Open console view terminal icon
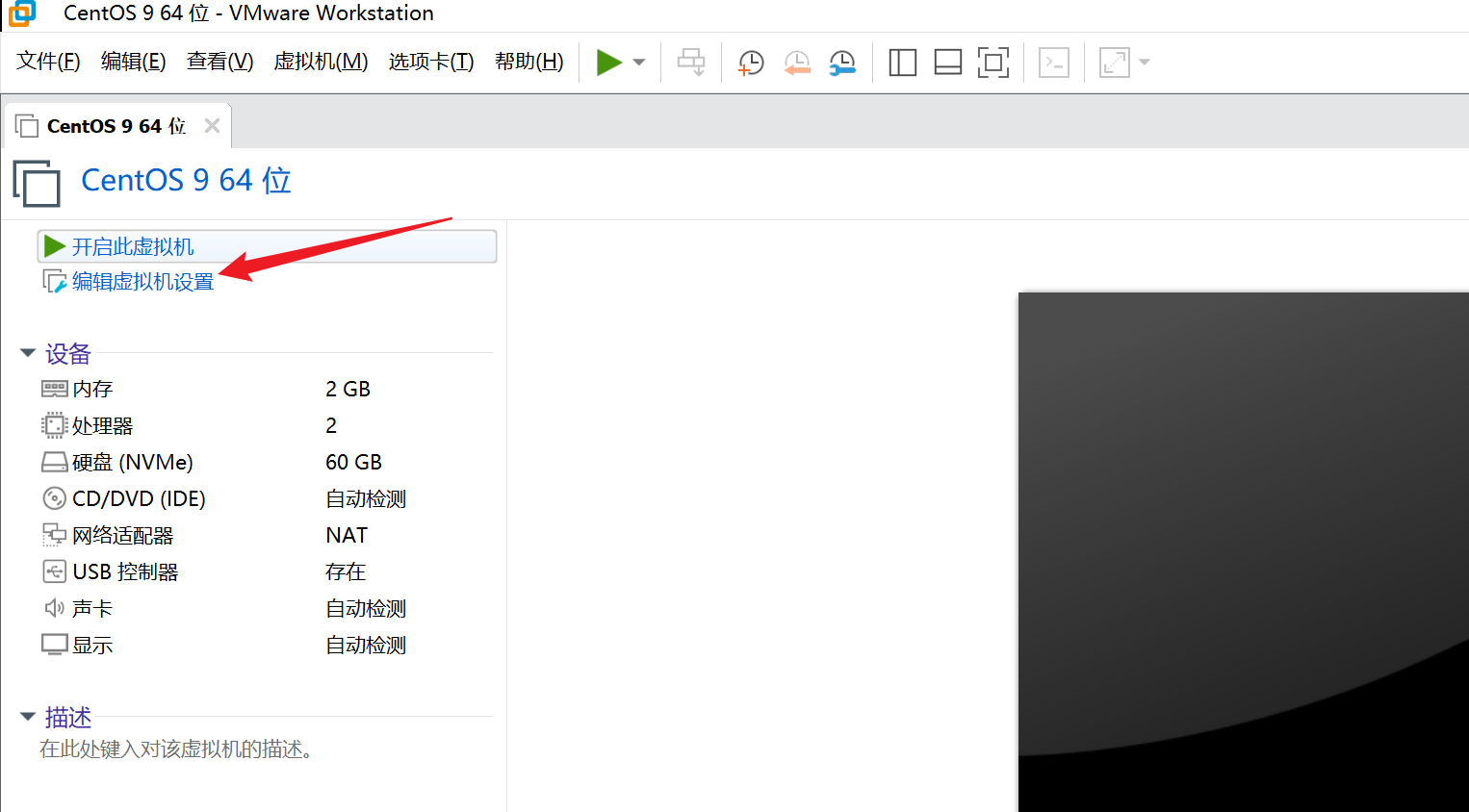The image size is (1469, 812). pyautogui.click(x=1054, y=63)
